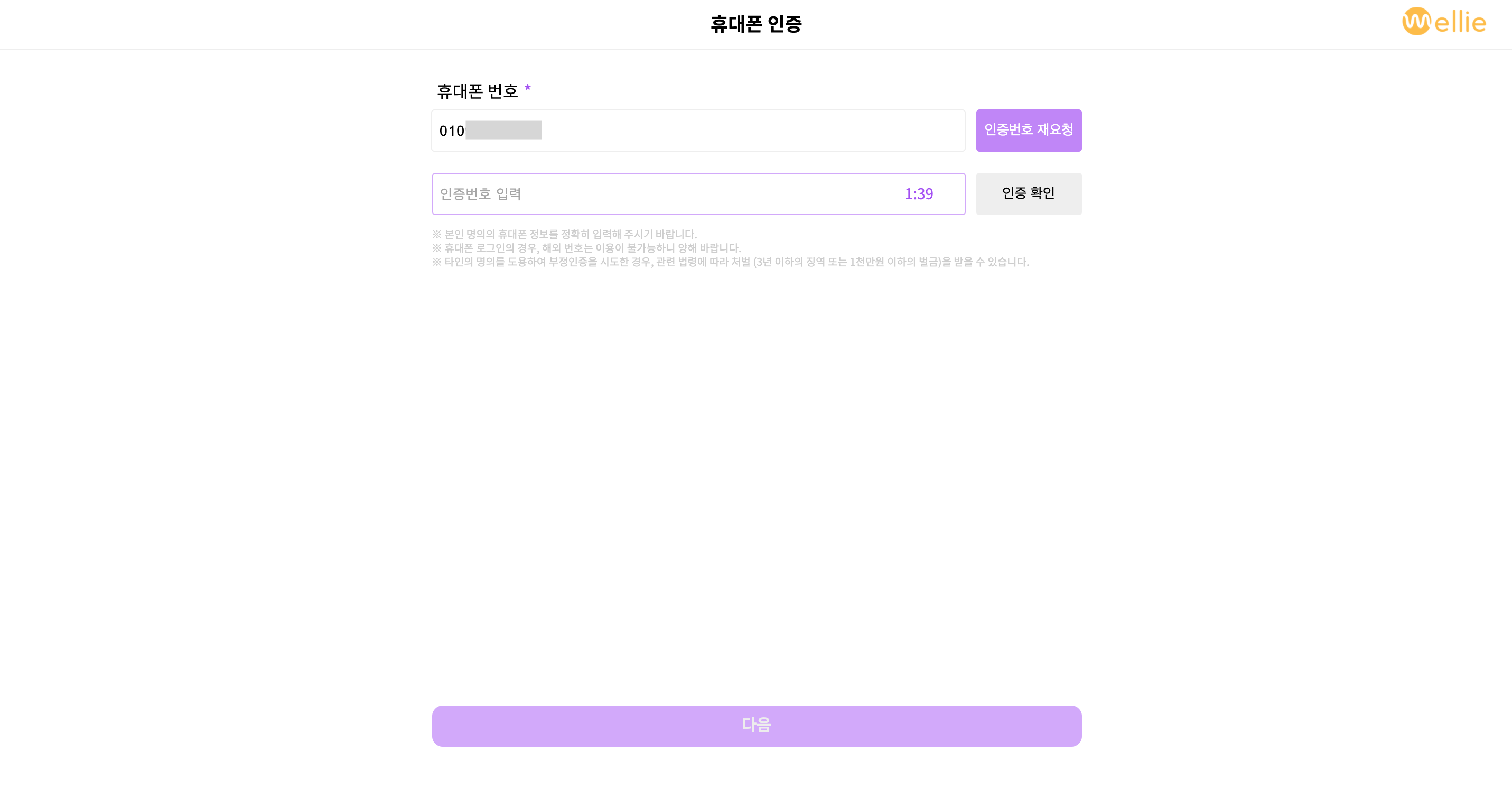Select the 휴대폰 인증 page title

click(x=756, y=24)
